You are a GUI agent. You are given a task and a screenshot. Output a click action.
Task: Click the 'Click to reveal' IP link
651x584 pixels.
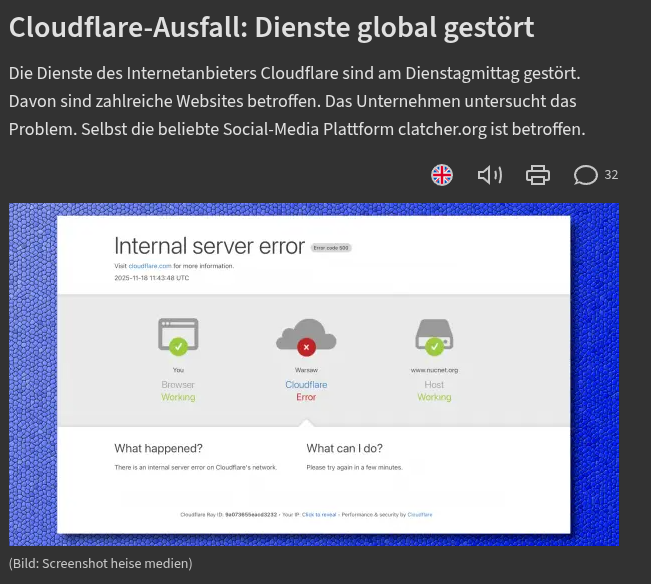click(319, 515)
